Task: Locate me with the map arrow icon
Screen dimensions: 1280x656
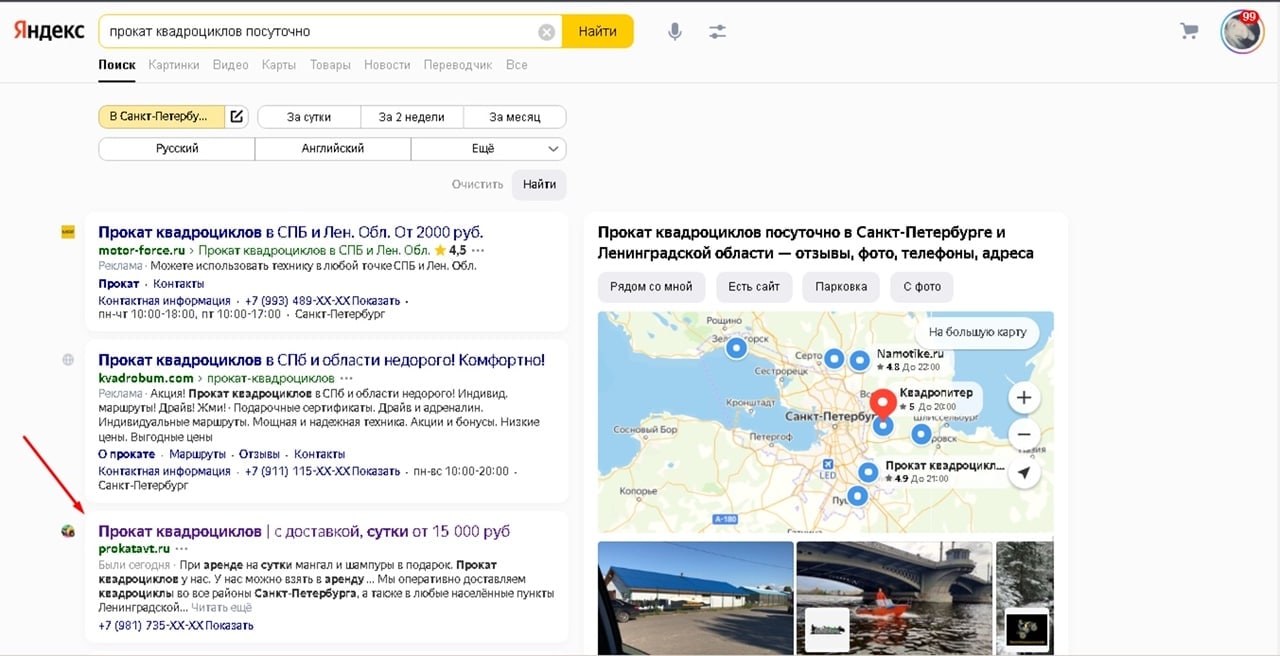Action: 1024,472
